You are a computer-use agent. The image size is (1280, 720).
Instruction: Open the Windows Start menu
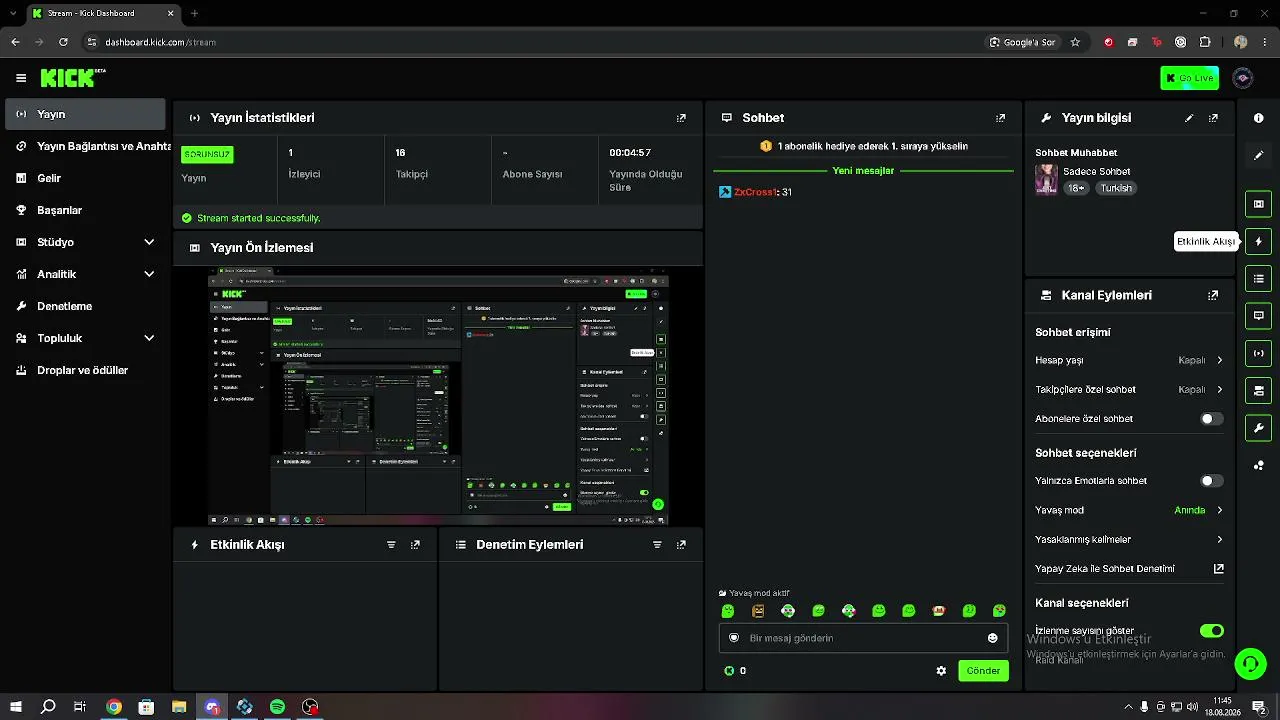[15, 707]
